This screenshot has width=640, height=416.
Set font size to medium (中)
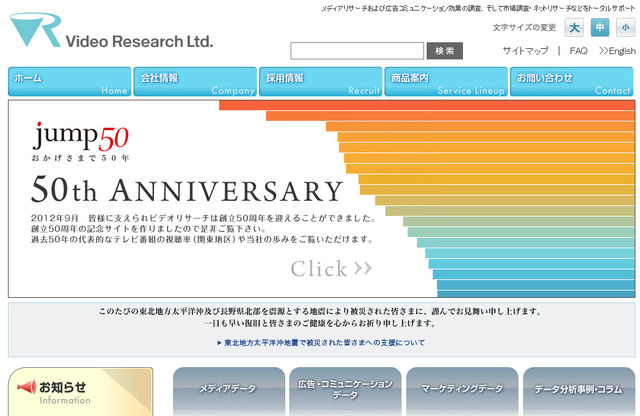click(x=599, y=28)
